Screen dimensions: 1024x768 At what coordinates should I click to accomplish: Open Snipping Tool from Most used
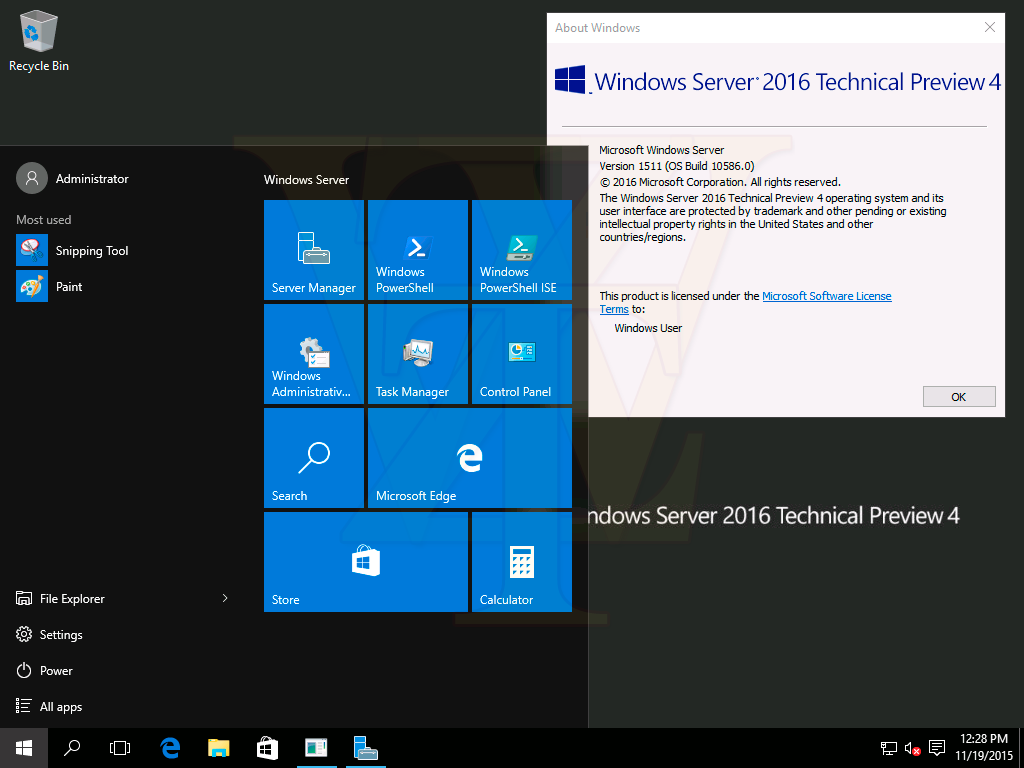click(91, 251)
